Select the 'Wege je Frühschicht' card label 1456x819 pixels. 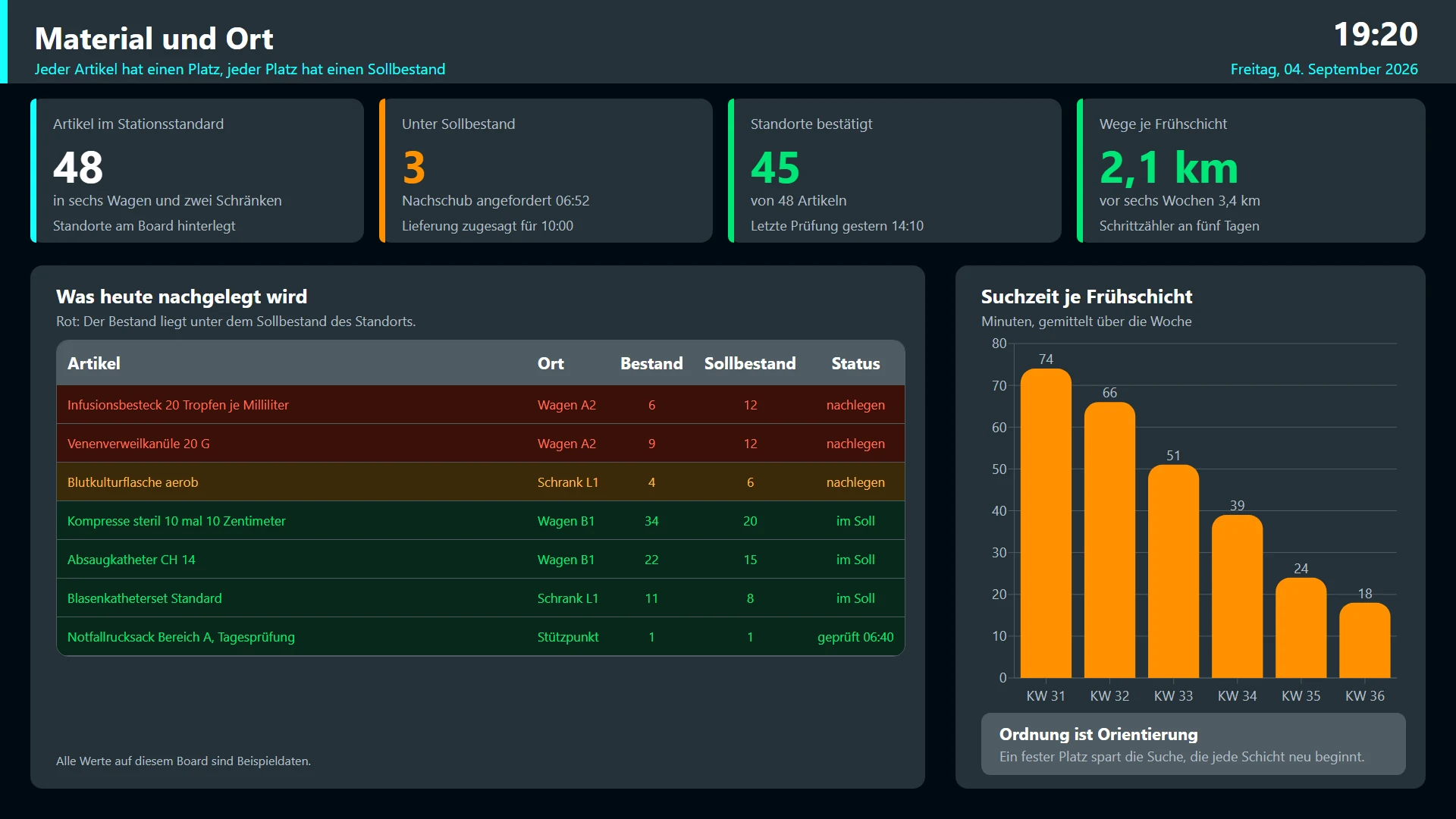click(1163, 124)
